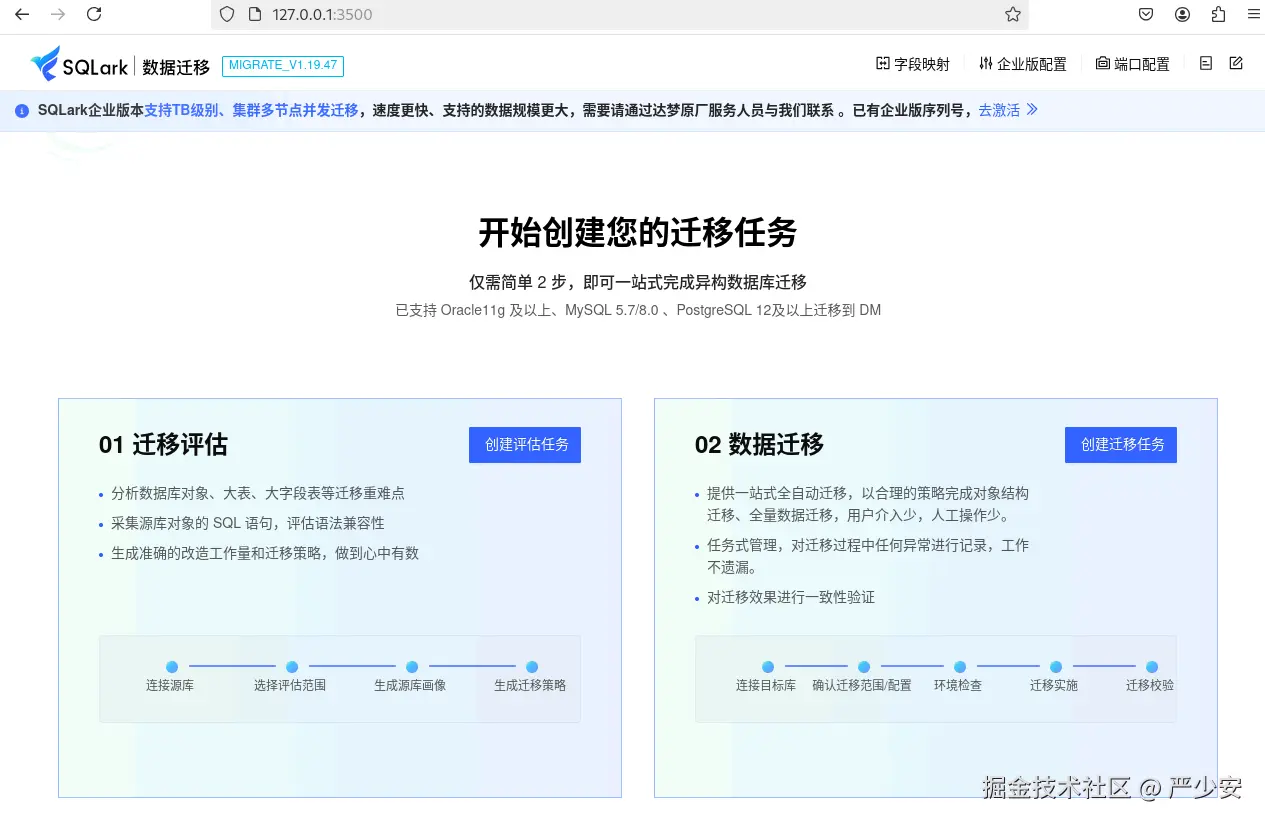Click the 环境检查 step dot
1265x824 pixels.
click(960, 667)
